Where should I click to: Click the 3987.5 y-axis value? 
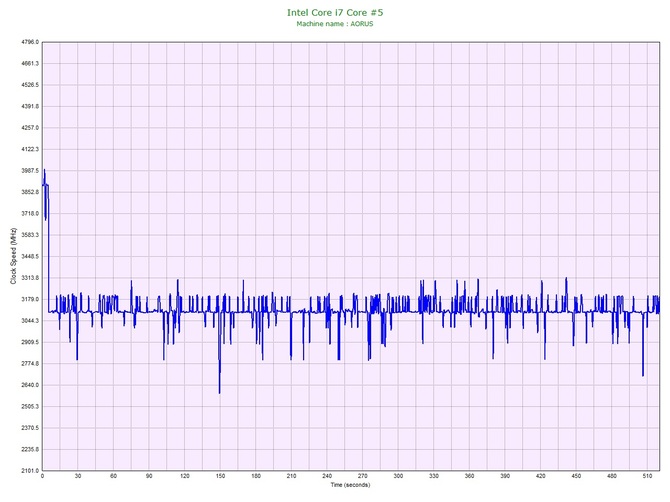(x=30, y=171)
